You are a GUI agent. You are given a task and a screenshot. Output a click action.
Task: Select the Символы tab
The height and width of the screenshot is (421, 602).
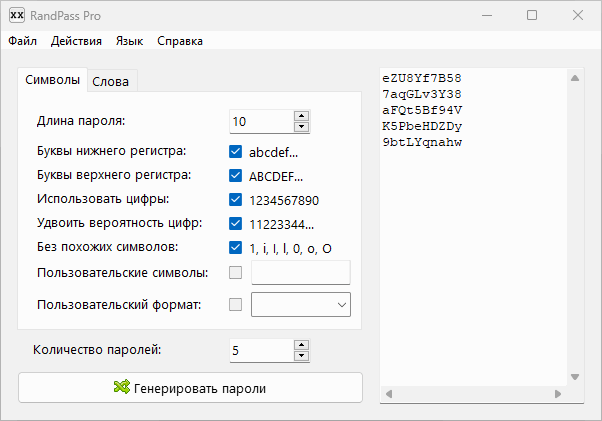(53, 80)
